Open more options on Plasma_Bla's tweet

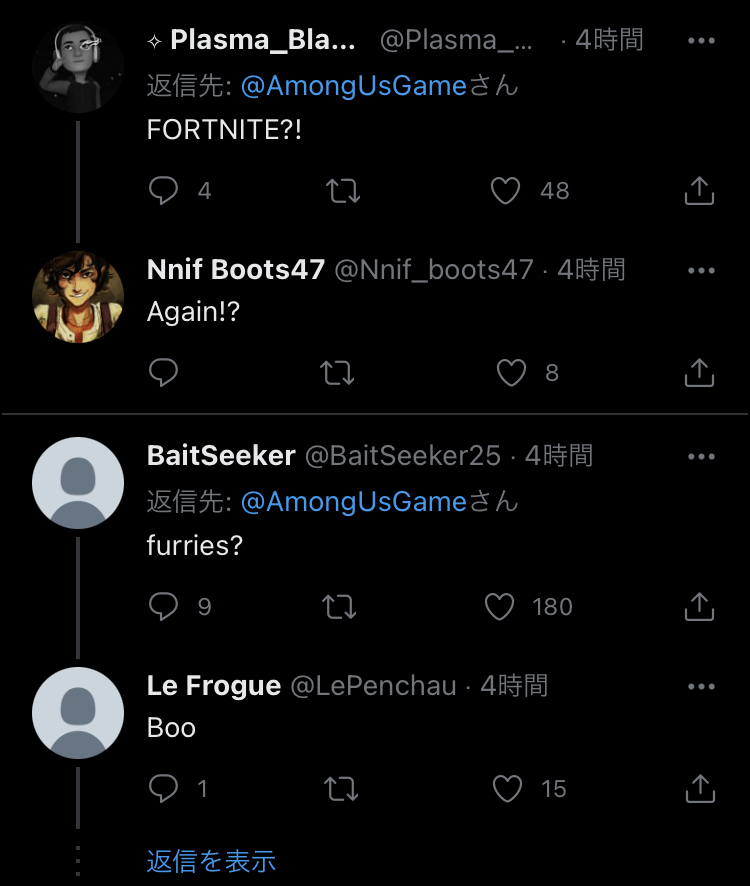(702, 41)
